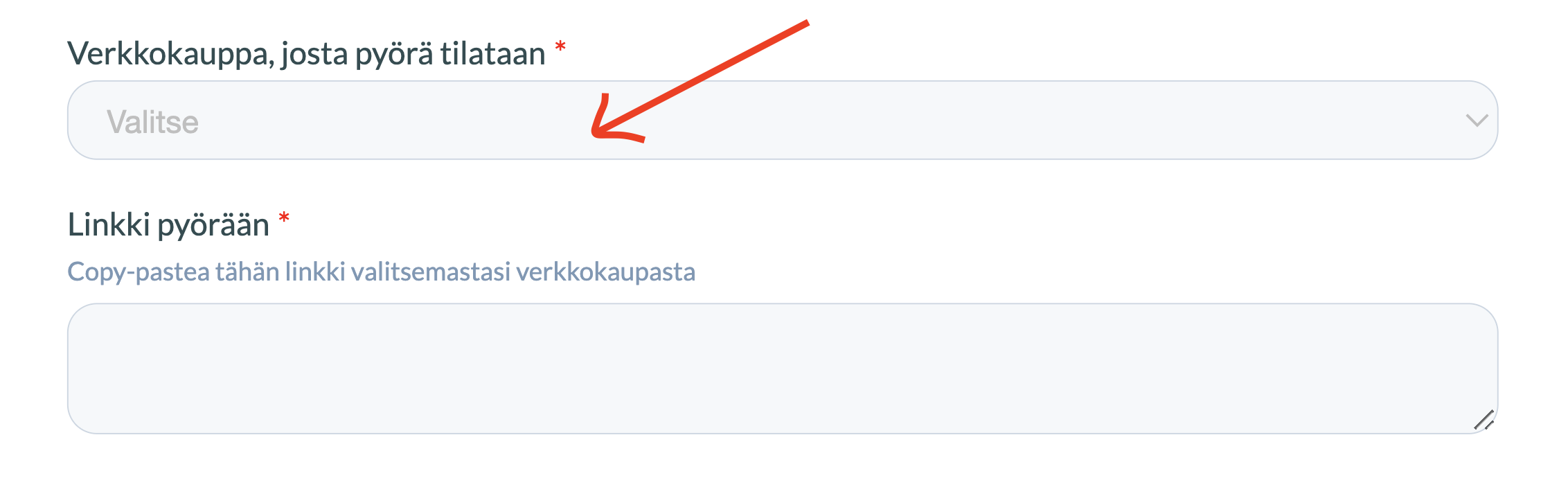The height and width of the screenshot is (478, 1568).
Task: Click the word "Verkkokauppa" in the first label
Action: [170, 53]
